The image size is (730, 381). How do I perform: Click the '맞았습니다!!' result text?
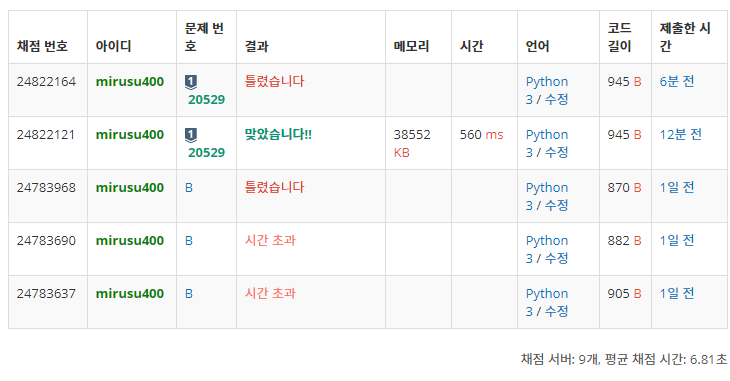coord(278,135)
